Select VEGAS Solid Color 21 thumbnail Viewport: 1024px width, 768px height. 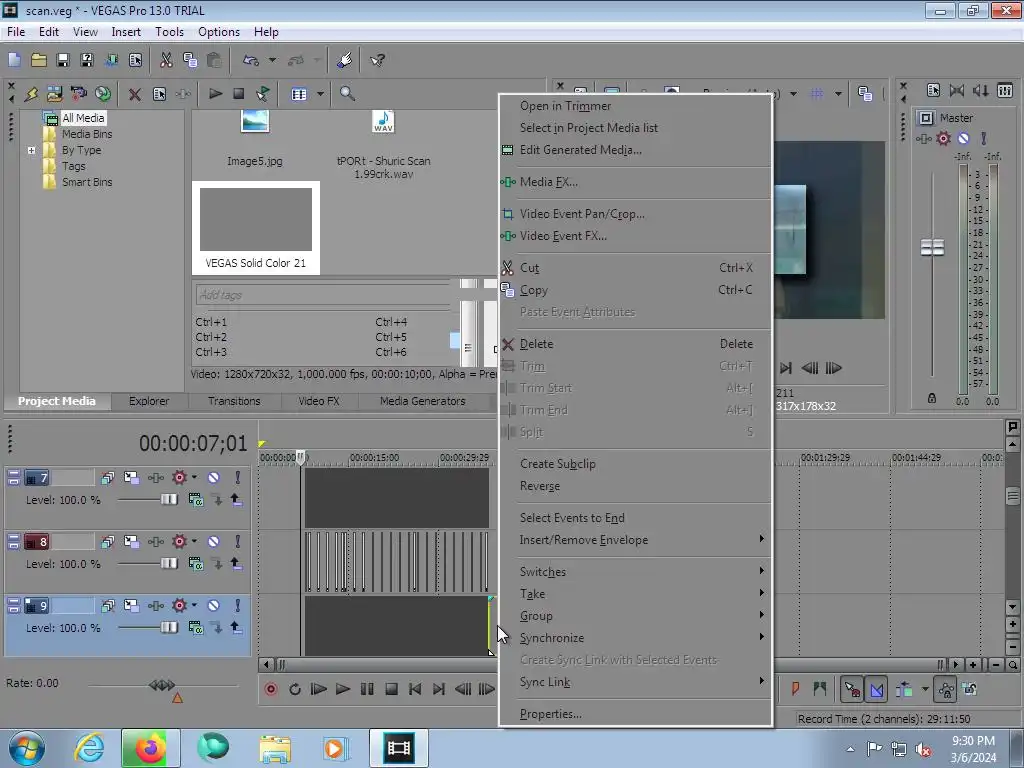[255, 227]
